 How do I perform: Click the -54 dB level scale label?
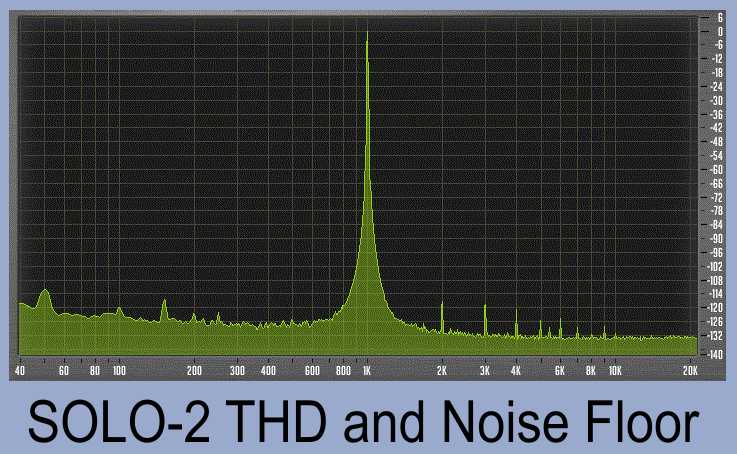point(717,156)
